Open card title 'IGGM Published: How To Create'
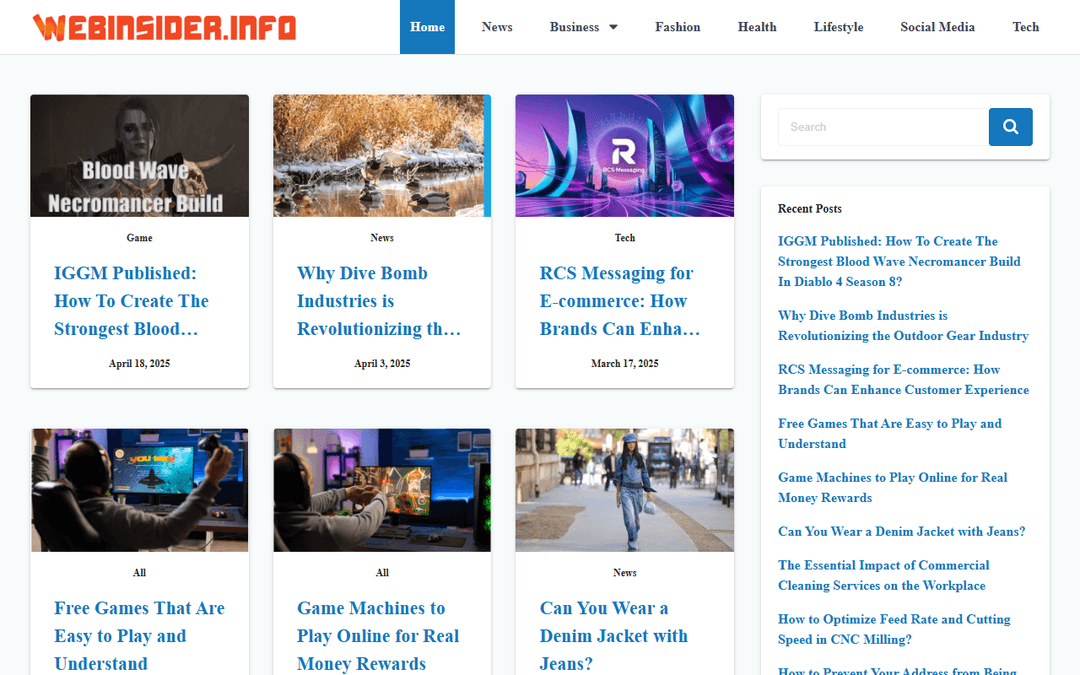1080x675 pixels. coord(132,301)
